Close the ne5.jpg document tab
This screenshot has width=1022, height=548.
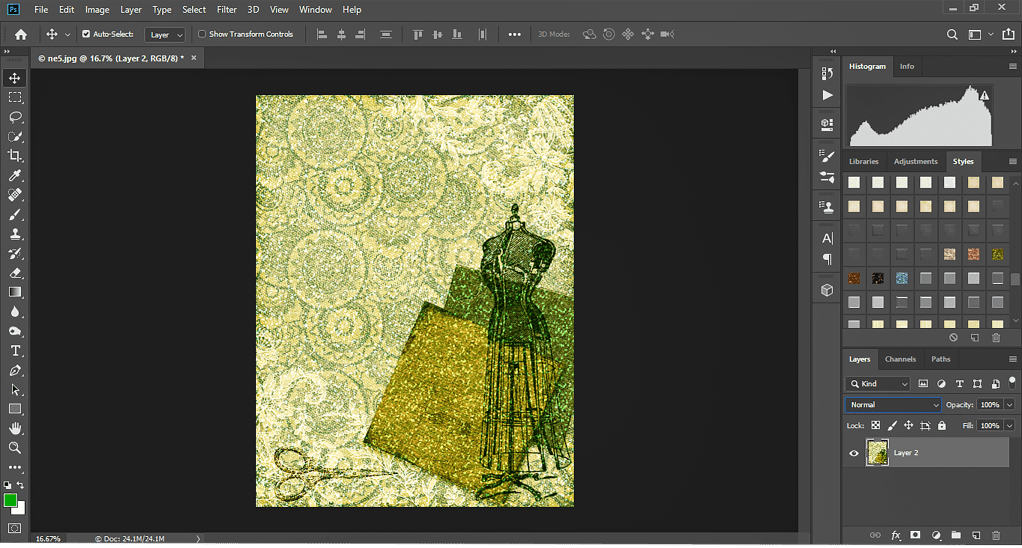pos(194,58)
